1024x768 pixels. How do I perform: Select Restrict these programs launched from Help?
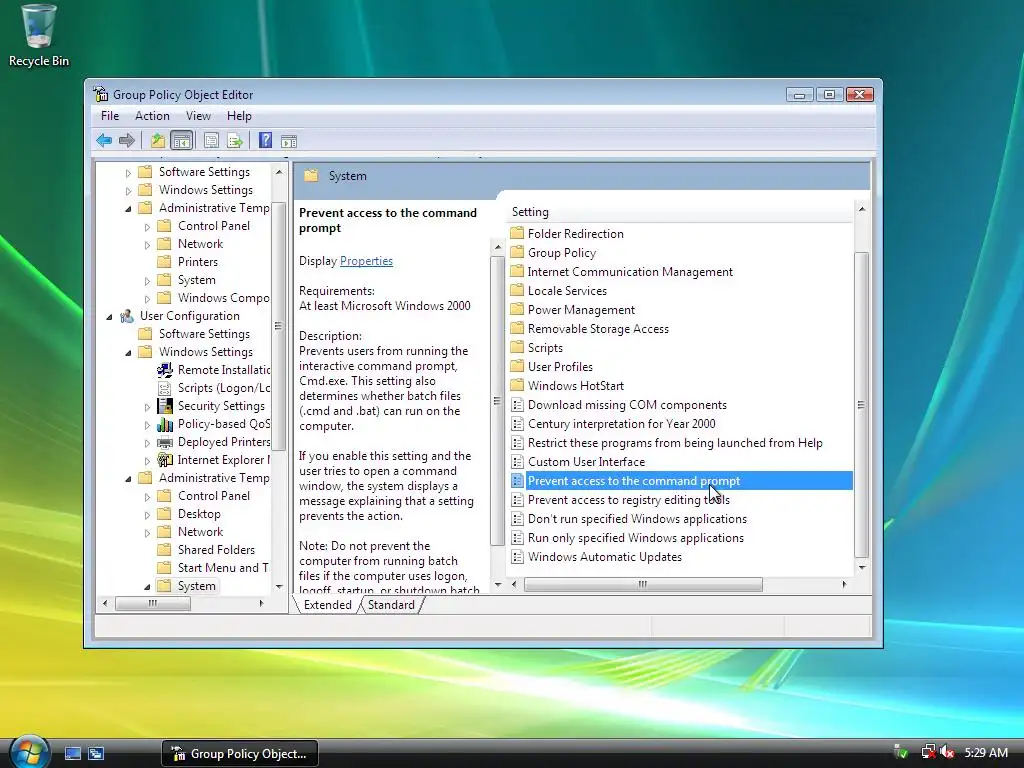pos(675,443)
